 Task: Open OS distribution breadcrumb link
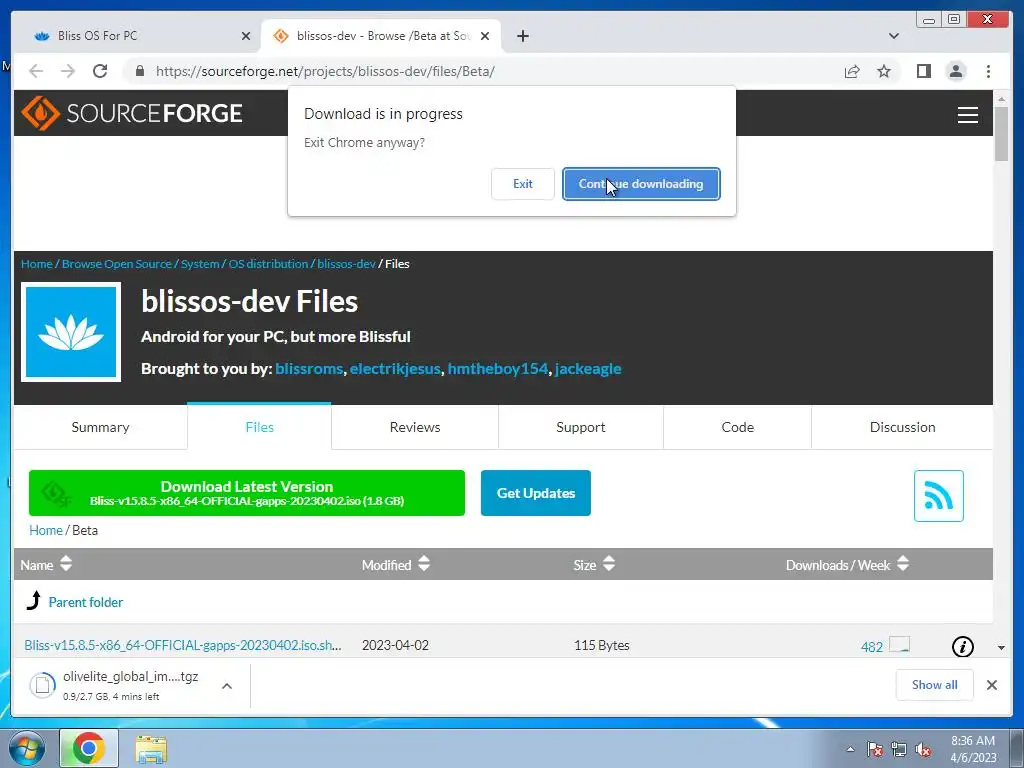click(268, 264)
